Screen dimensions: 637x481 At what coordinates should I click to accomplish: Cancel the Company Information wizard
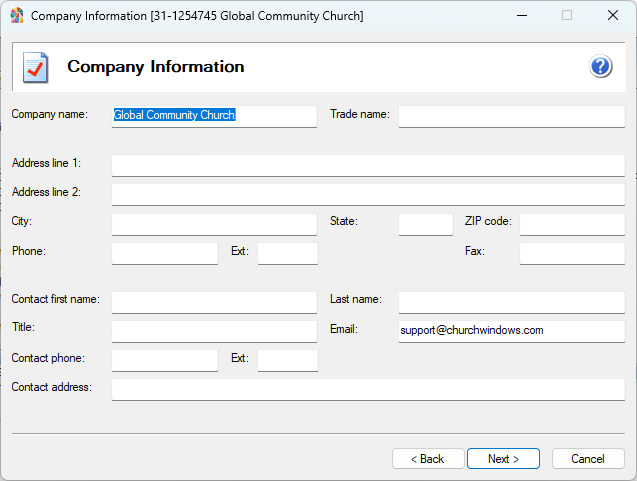pos(588,459)
